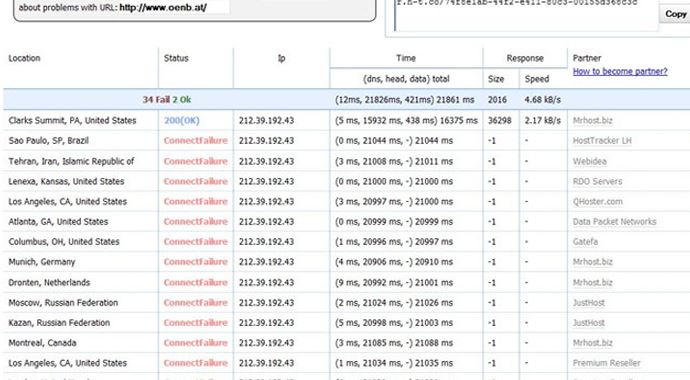
Task: Click ConnectFailure status for Tehran
Action: coord(196,161)
